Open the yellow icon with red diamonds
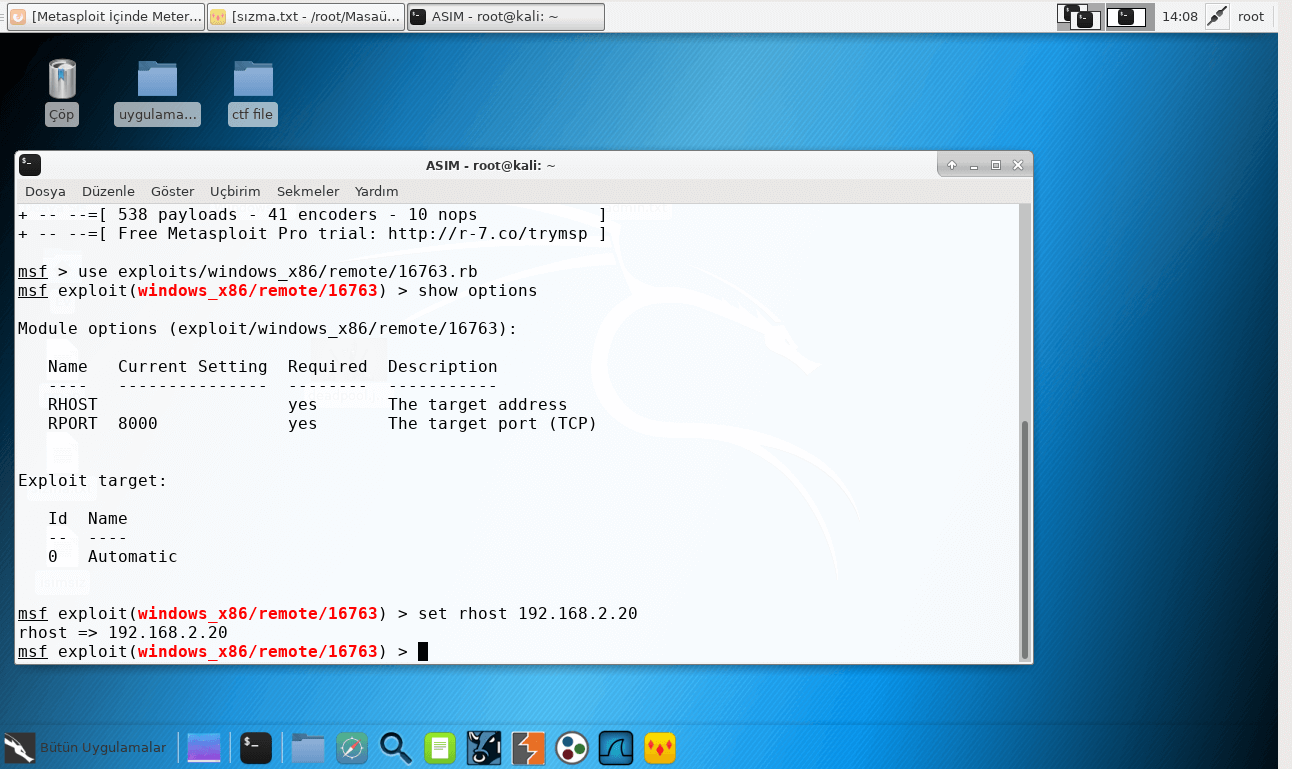The height and width of the screenshot is (769, 1292). click(660, 747)
